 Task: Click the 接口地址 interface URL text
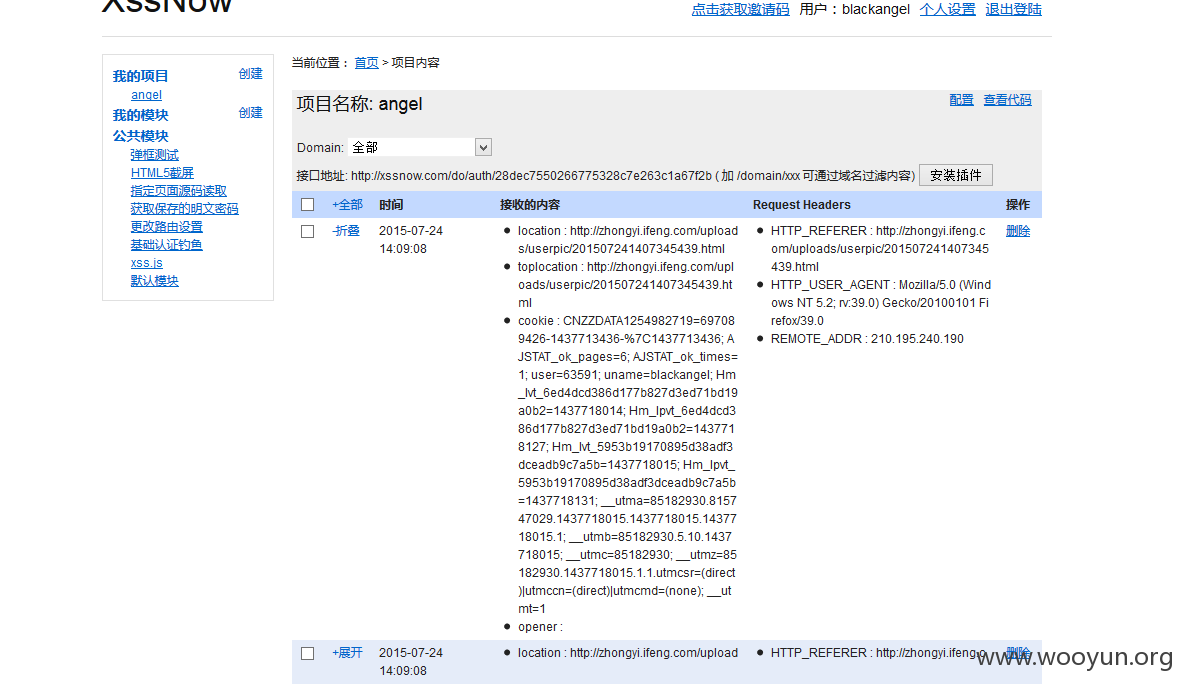(x=605, y=176)
